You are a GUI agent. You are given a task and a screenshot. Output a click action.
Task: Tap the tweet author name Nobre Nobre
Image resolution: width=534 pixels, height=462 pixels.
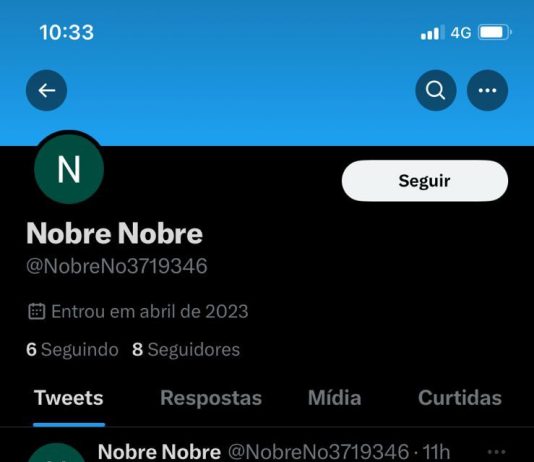[x=159, y=452]
